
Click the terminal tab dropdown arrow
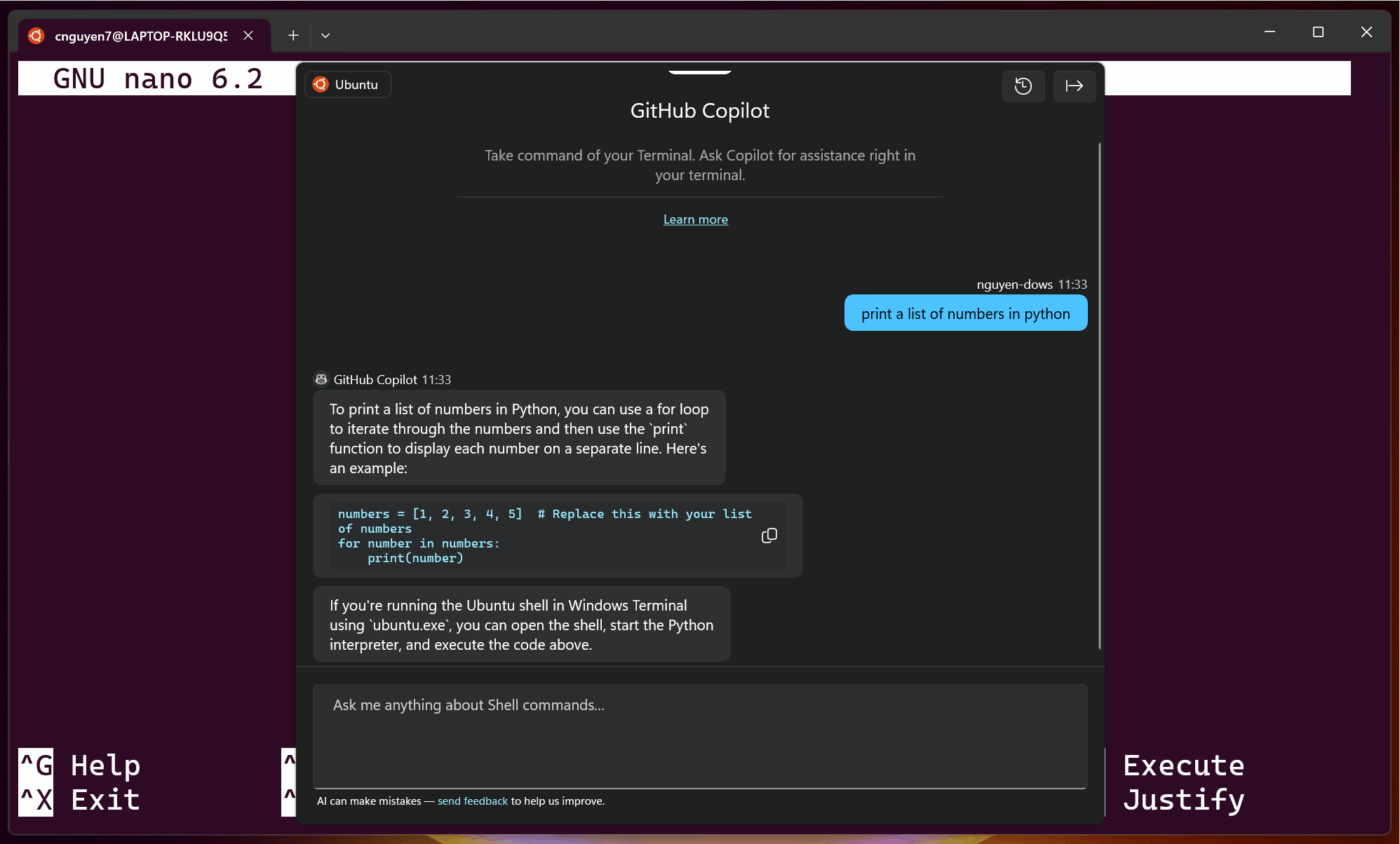click(326, 35)
